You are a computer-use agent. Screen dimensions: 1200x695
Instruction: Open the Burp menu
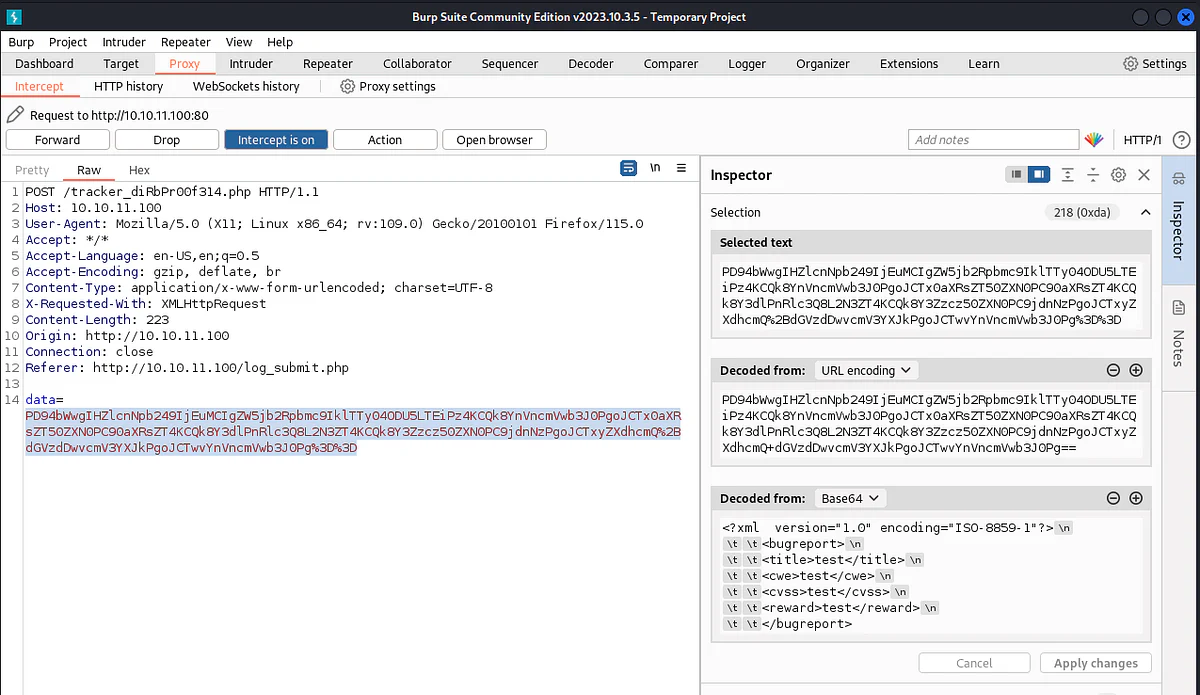[21, 42]
